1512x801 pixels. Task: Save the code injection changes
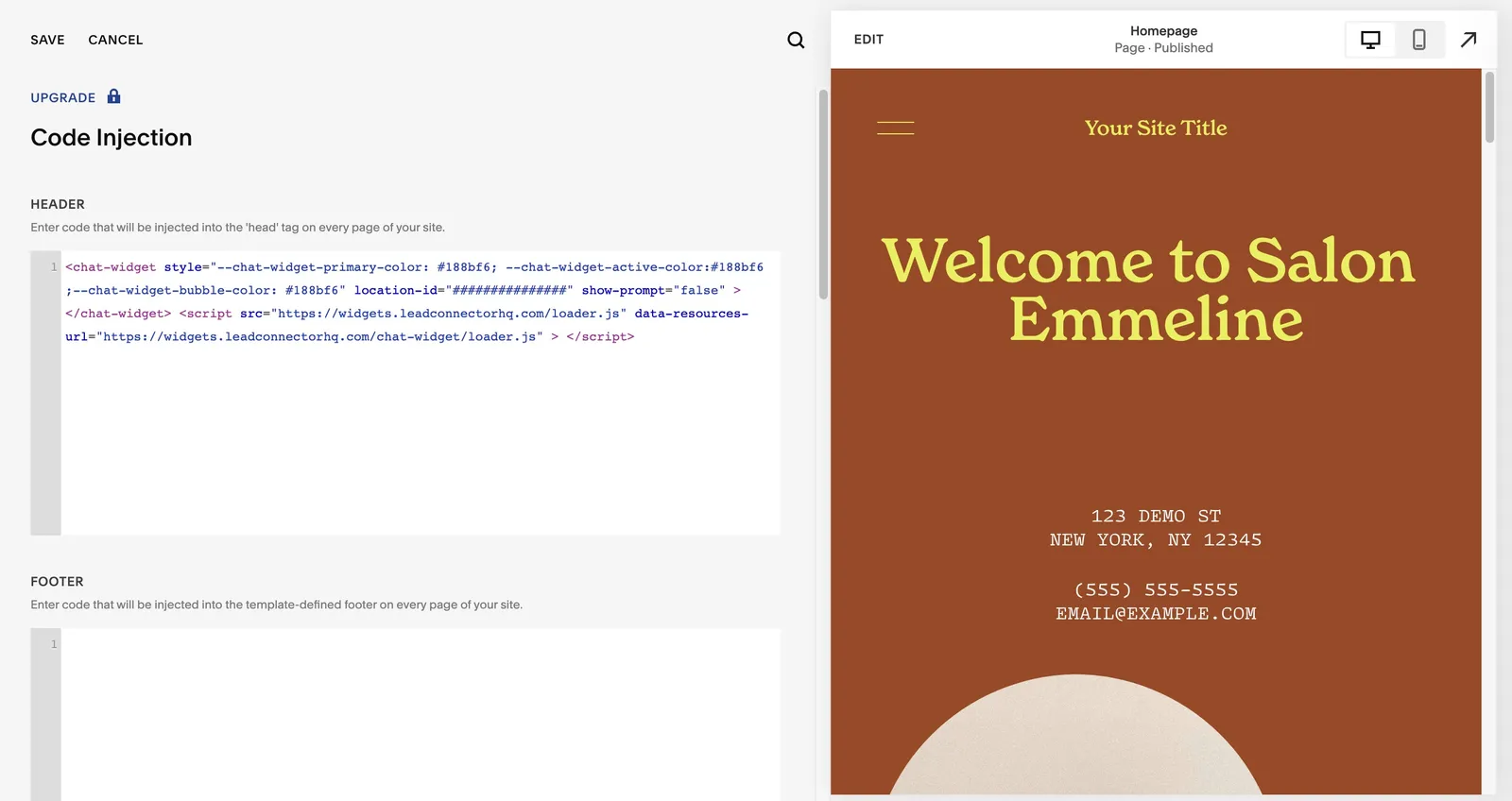(47, 40)
